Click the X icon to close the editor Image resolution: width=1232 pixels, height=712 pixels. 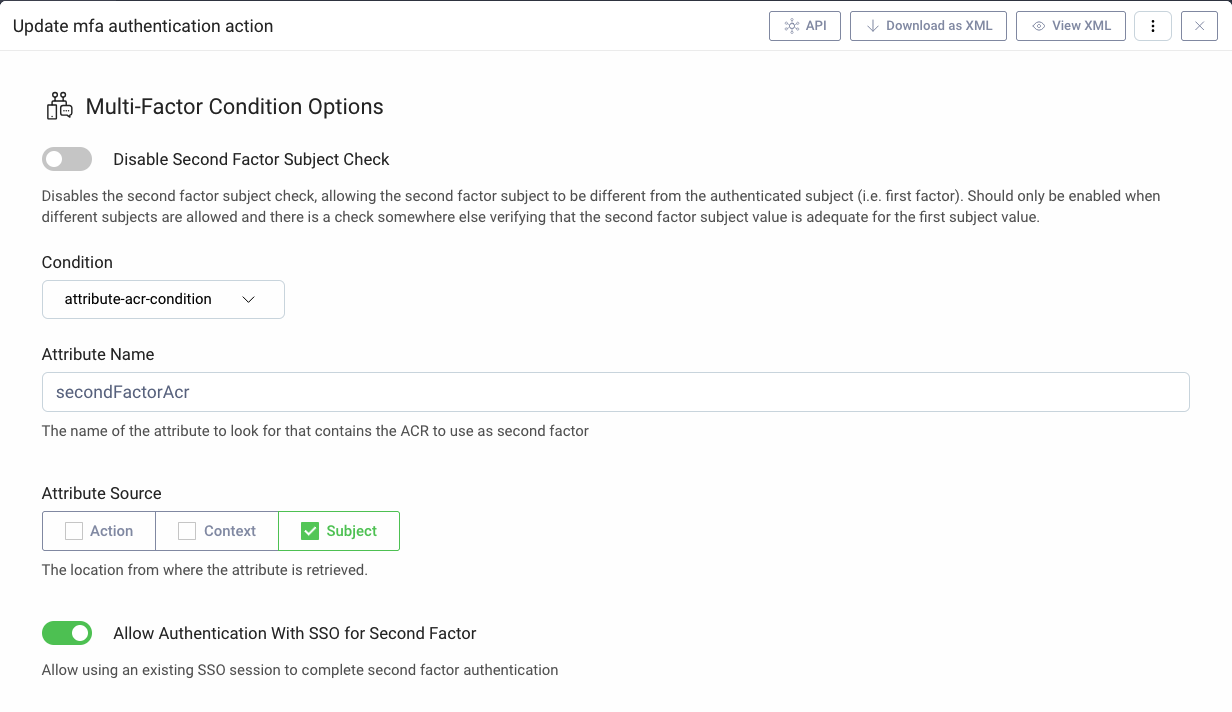[x=1199, y=26]
